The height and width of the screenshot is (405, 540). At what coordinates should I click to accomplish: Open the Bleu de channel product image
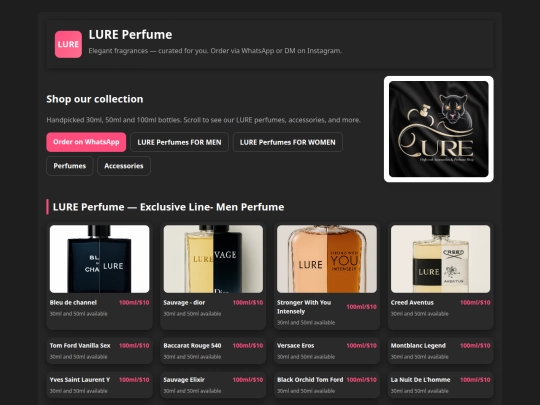point(100,259)
